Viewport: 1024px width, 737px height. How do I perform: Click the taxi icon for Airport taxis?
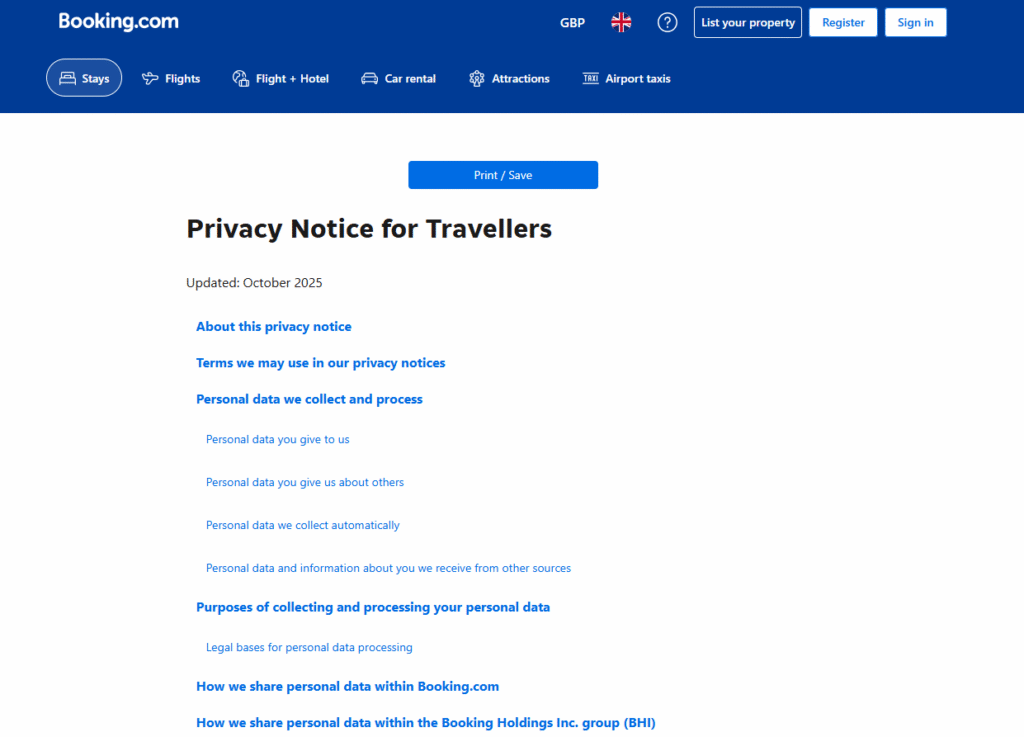[x=590, y=78]
